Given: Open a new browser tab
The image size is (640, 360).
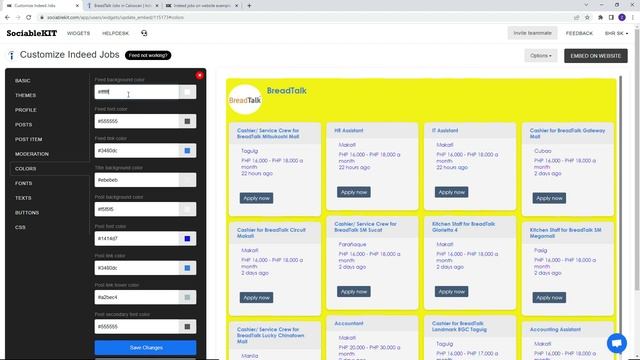Looking at the screenshot, I should tap(249, 6).
